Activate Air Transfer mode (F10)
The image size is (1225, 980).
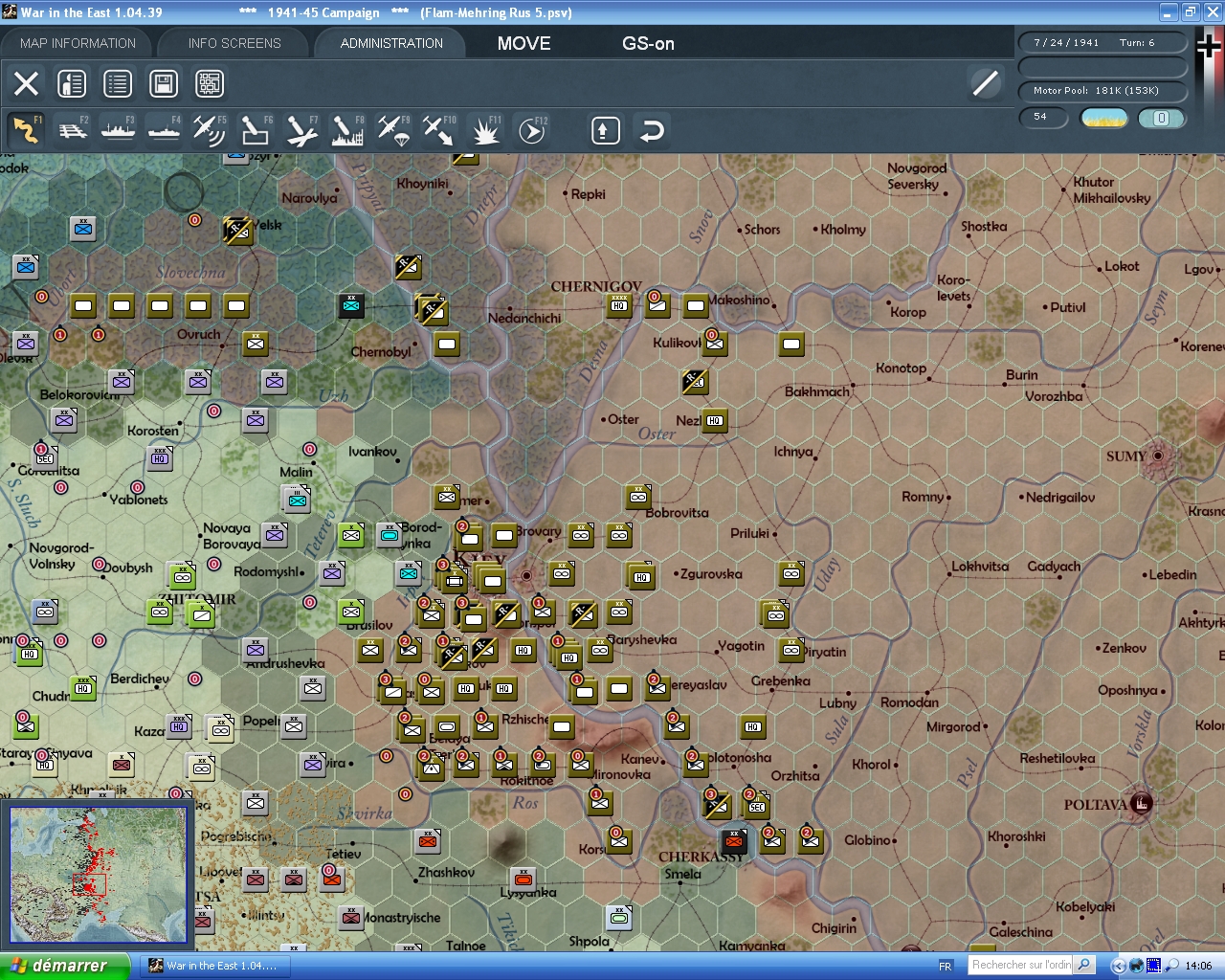[x=438, y=130]
